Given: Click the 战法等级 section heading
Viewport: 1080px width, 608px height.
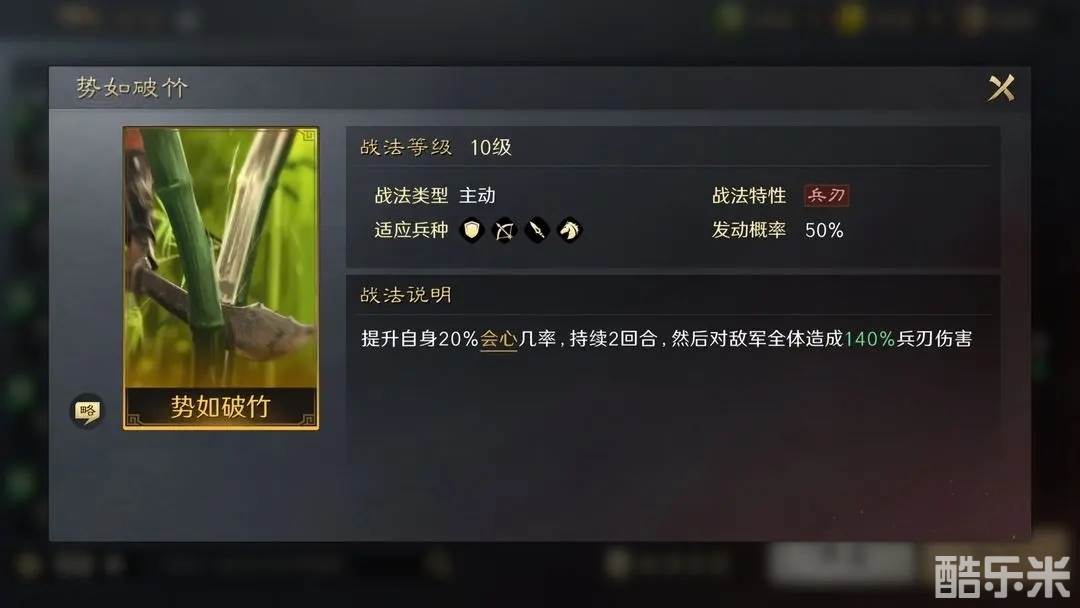Looking at the screenshot, I should (x=406, y=147).
